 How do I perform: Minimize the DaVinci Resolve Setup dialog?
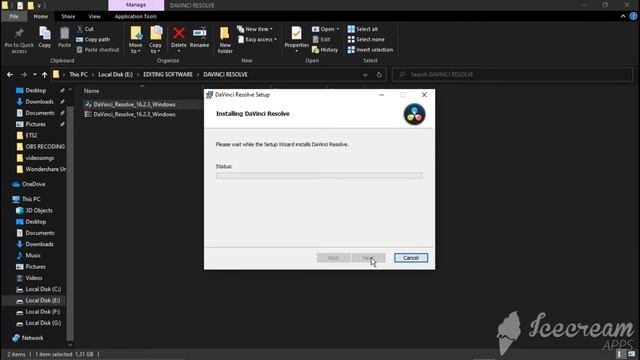[382, 95]
